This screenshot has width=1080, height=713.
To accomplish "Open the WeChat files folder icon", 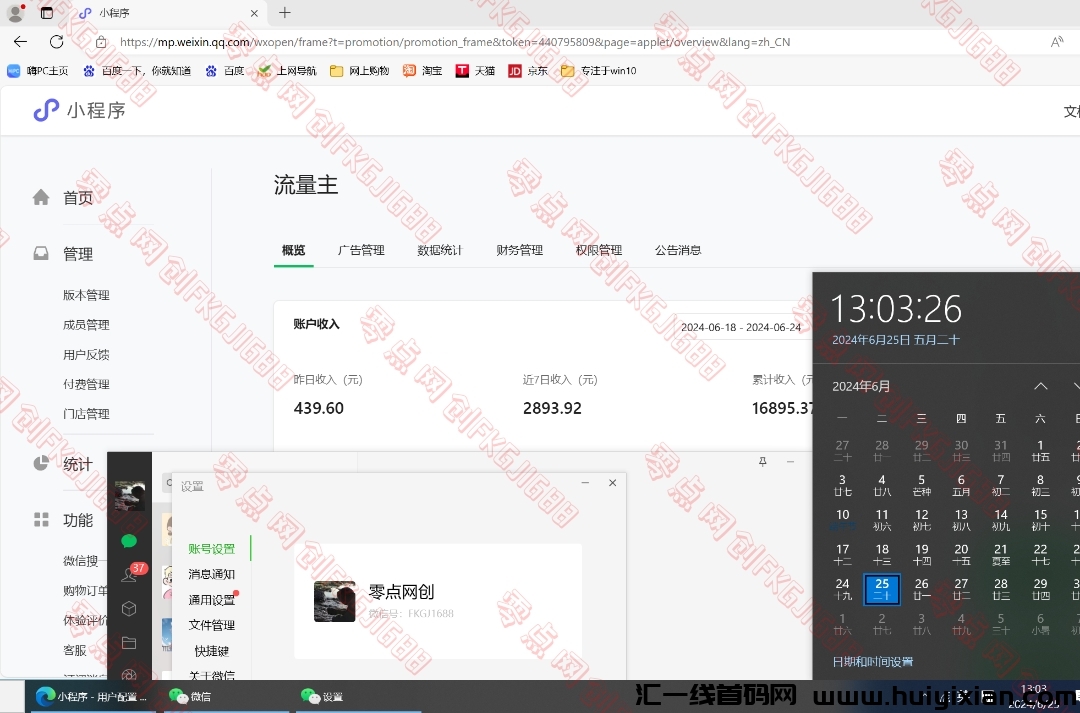I will coord(129,642).
